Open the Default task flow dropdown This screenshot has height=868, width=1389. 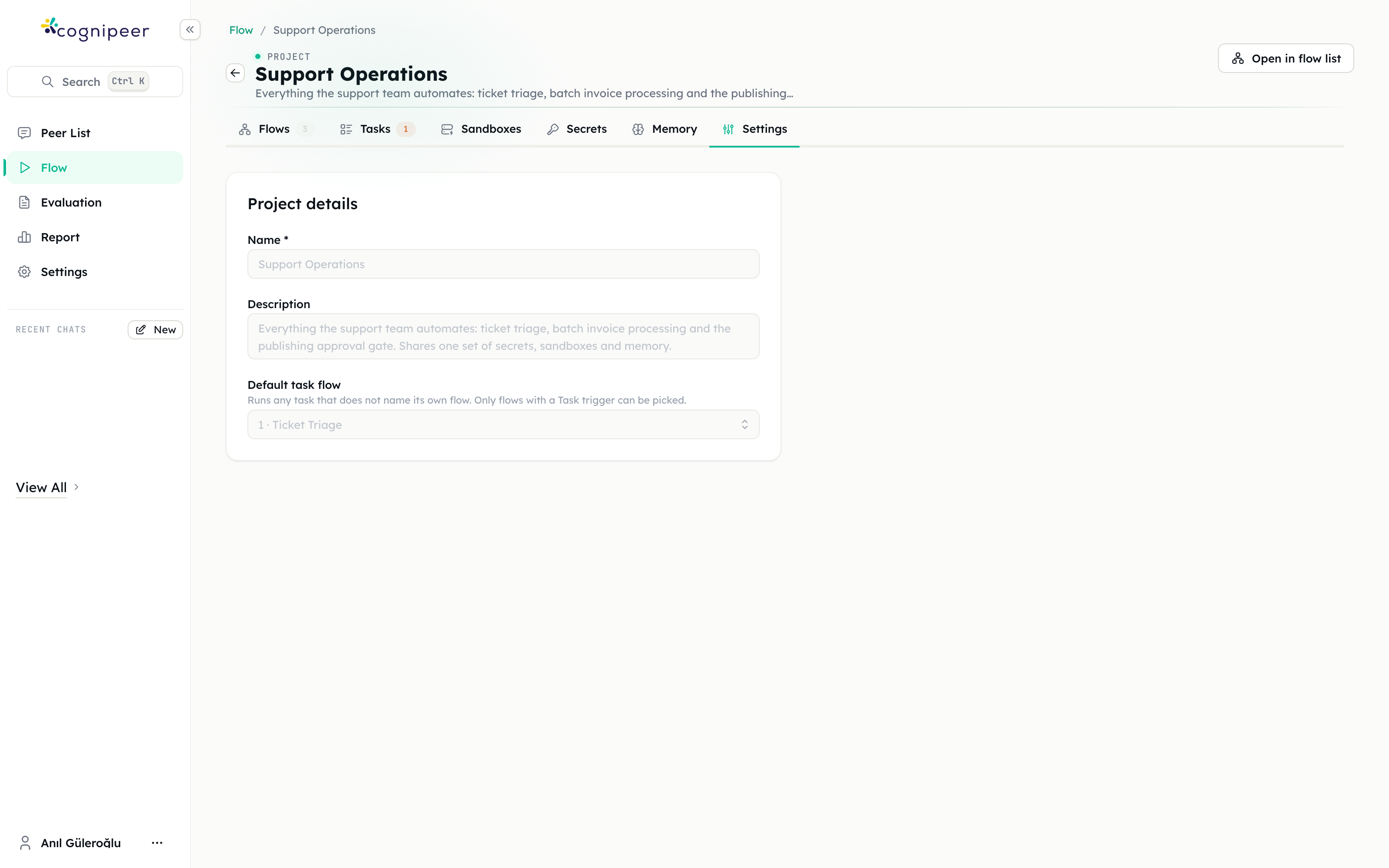tap(504, 425)
